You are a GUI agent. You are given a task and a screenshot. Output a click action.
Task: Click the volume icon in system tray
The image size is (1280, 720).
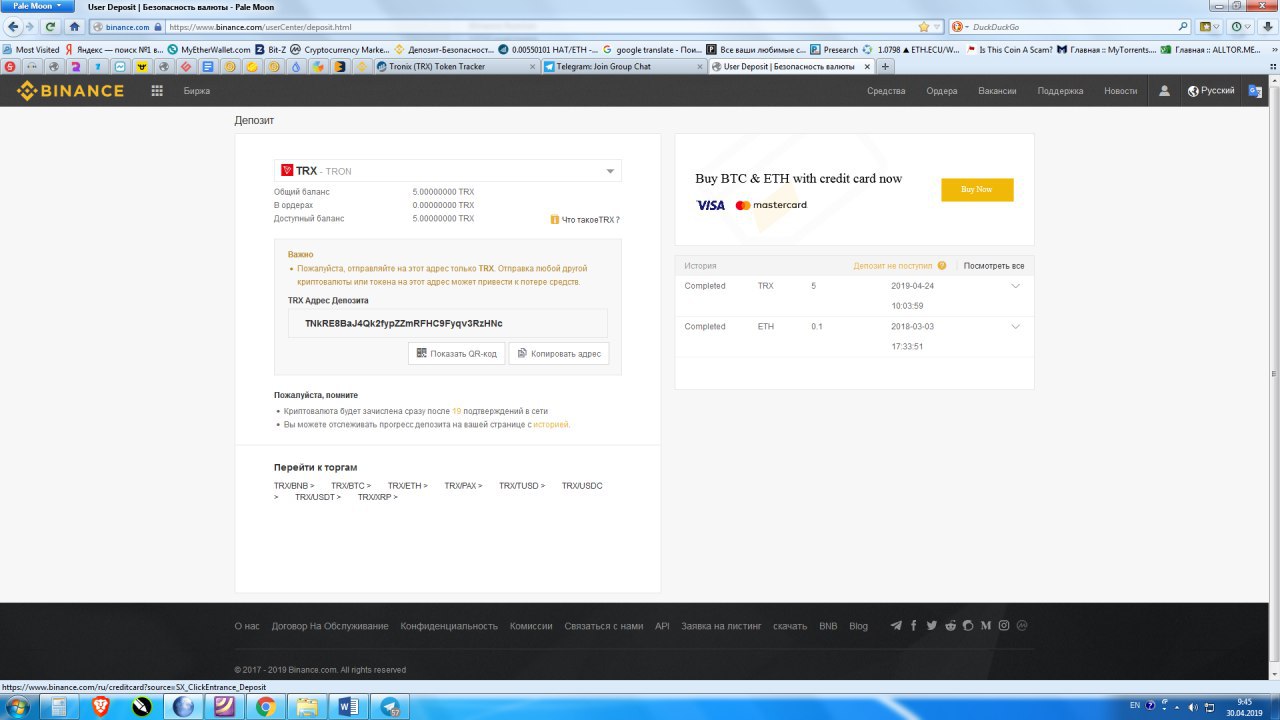click(x=1192, y=705)
